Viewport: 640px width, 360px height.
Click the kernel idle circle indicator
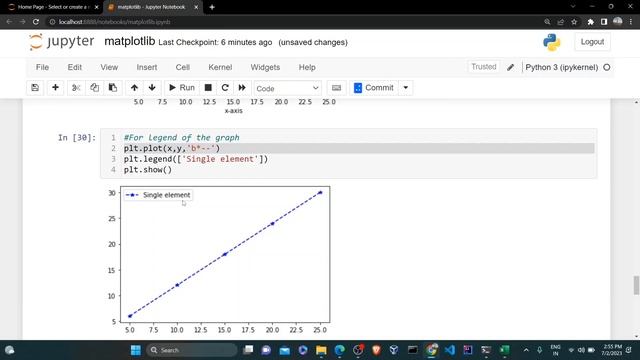(x=607, y=67)
